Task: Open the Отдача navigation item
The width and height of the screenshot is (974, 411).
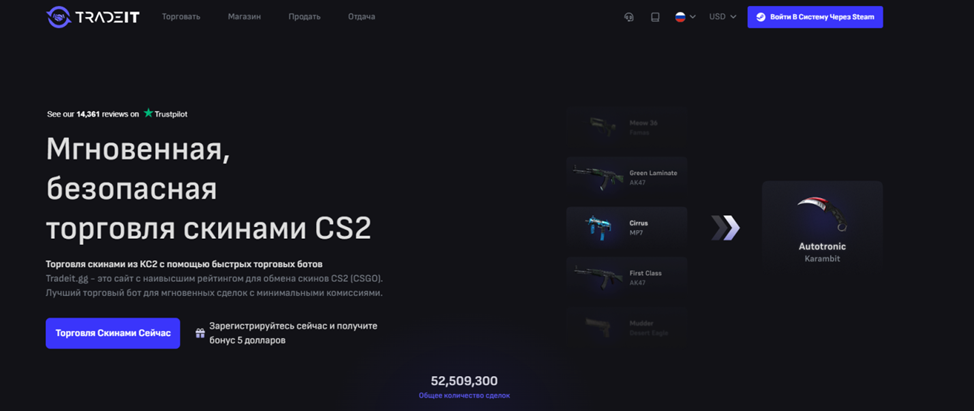Action: 362,17
